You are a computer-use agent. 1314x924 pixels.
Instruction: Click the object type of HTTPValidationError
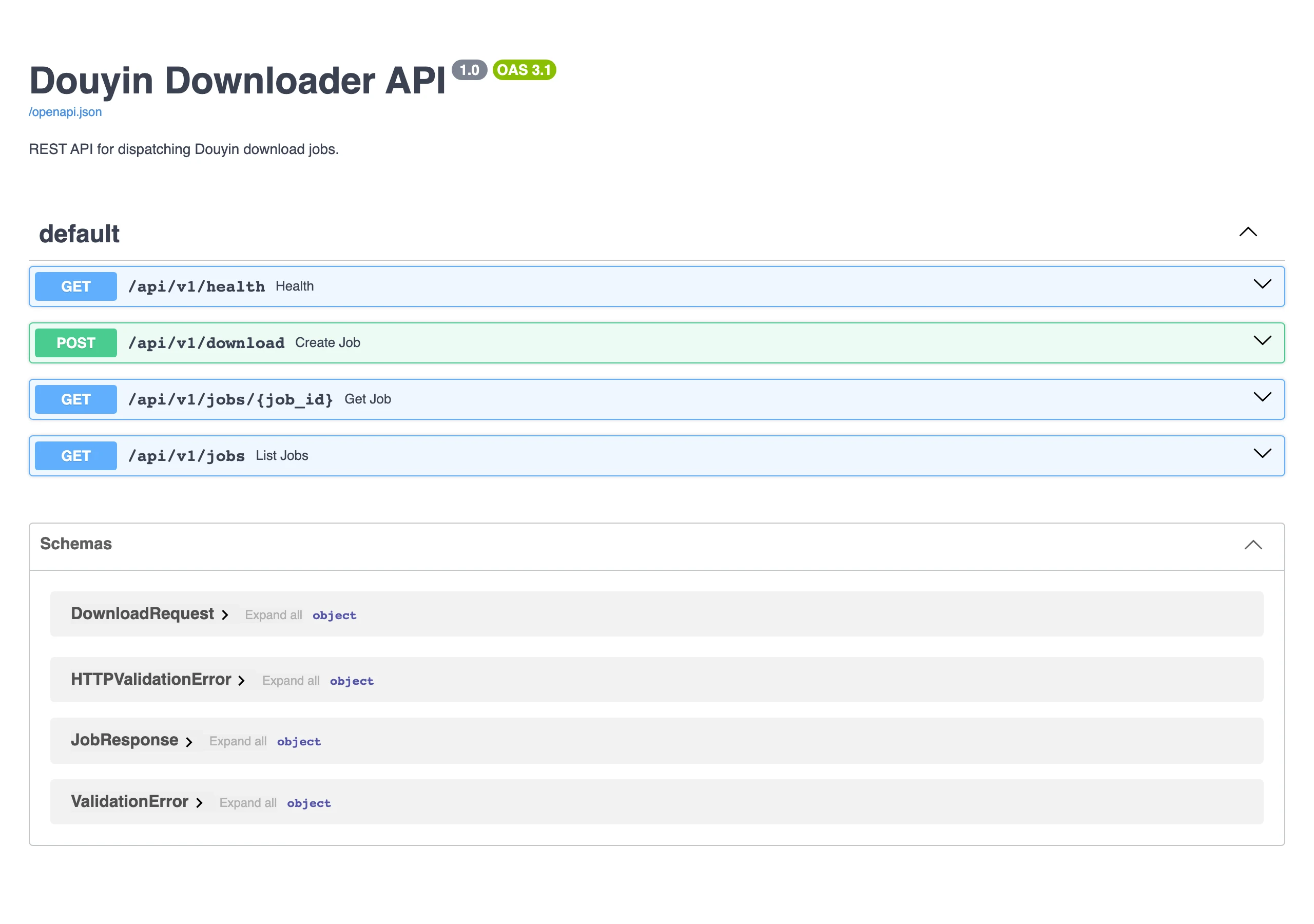(352, 681)
